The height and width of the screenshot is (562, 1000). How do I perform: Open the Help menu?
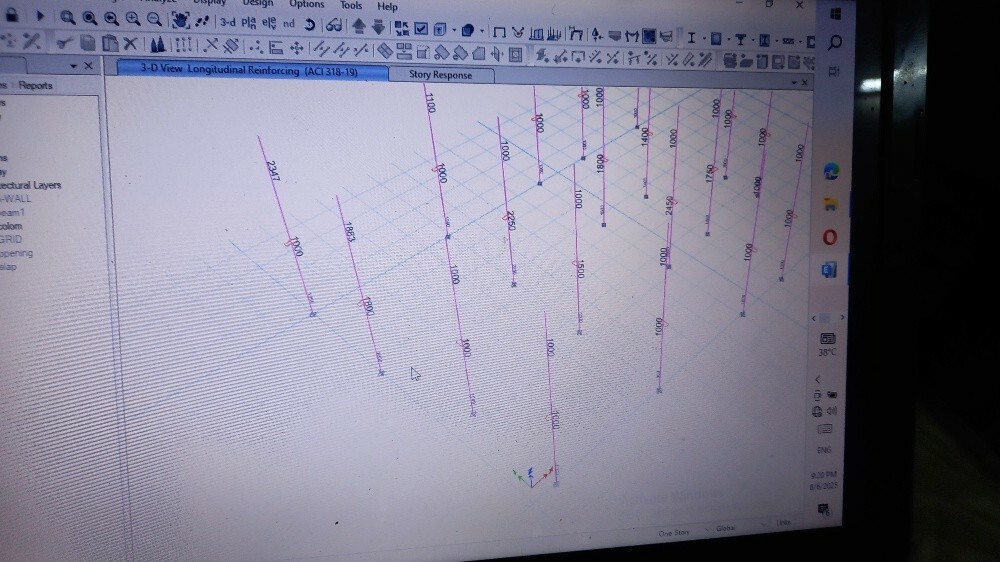click(387, 6)
